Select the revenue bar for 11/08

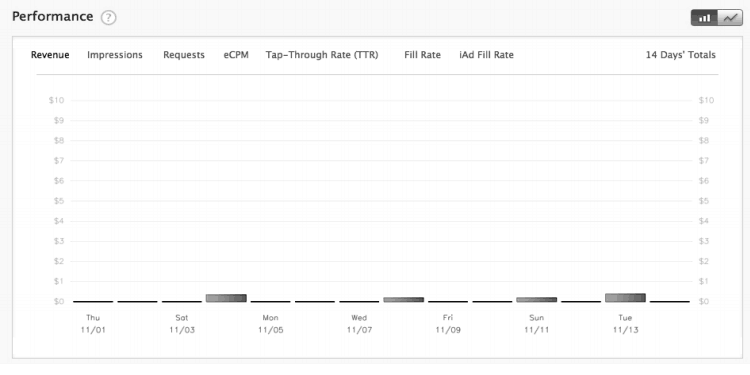coord(404,299)
